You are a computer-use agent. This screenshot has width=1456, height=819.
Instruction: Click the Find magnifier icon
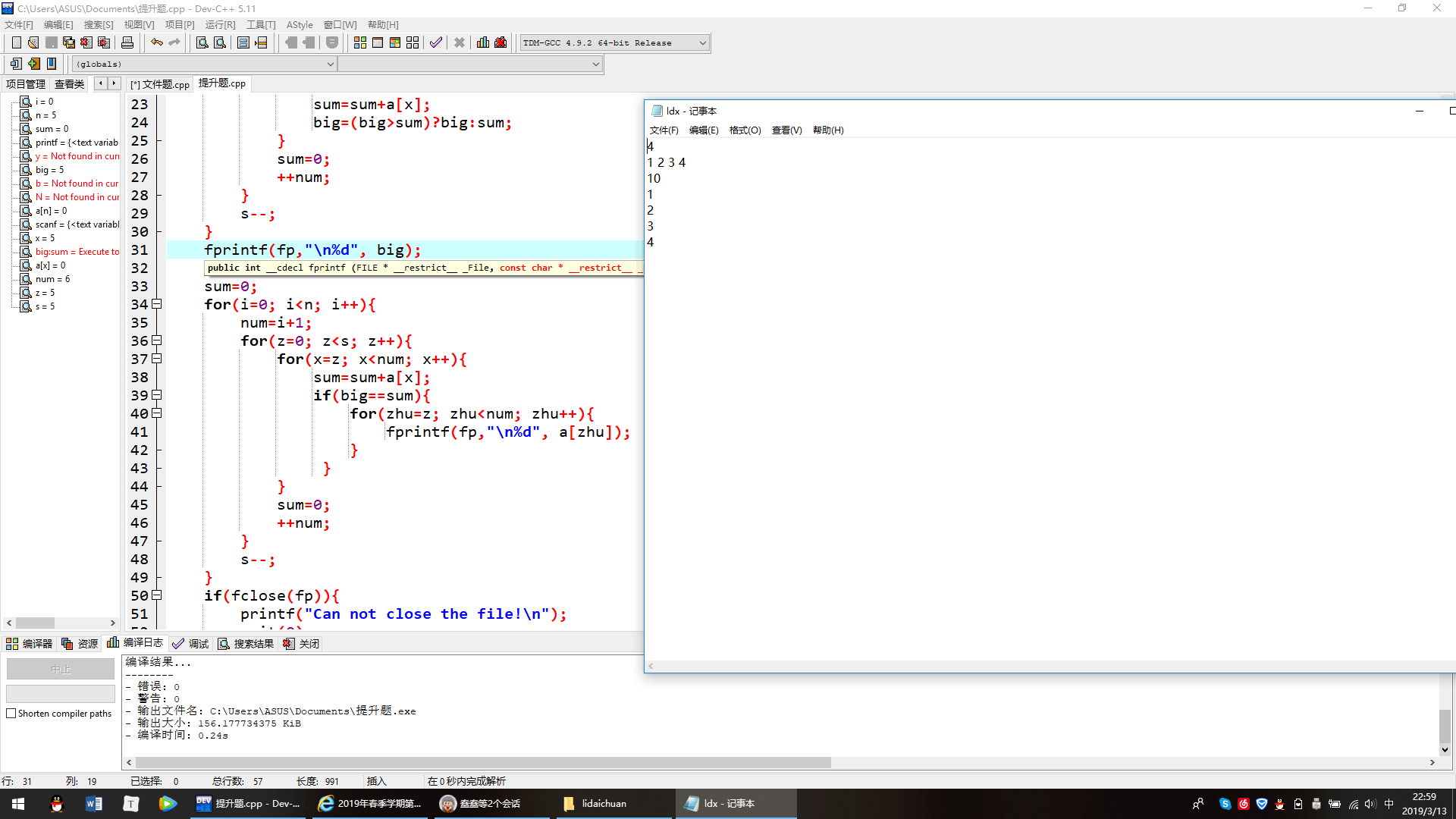tap(202, 42)
